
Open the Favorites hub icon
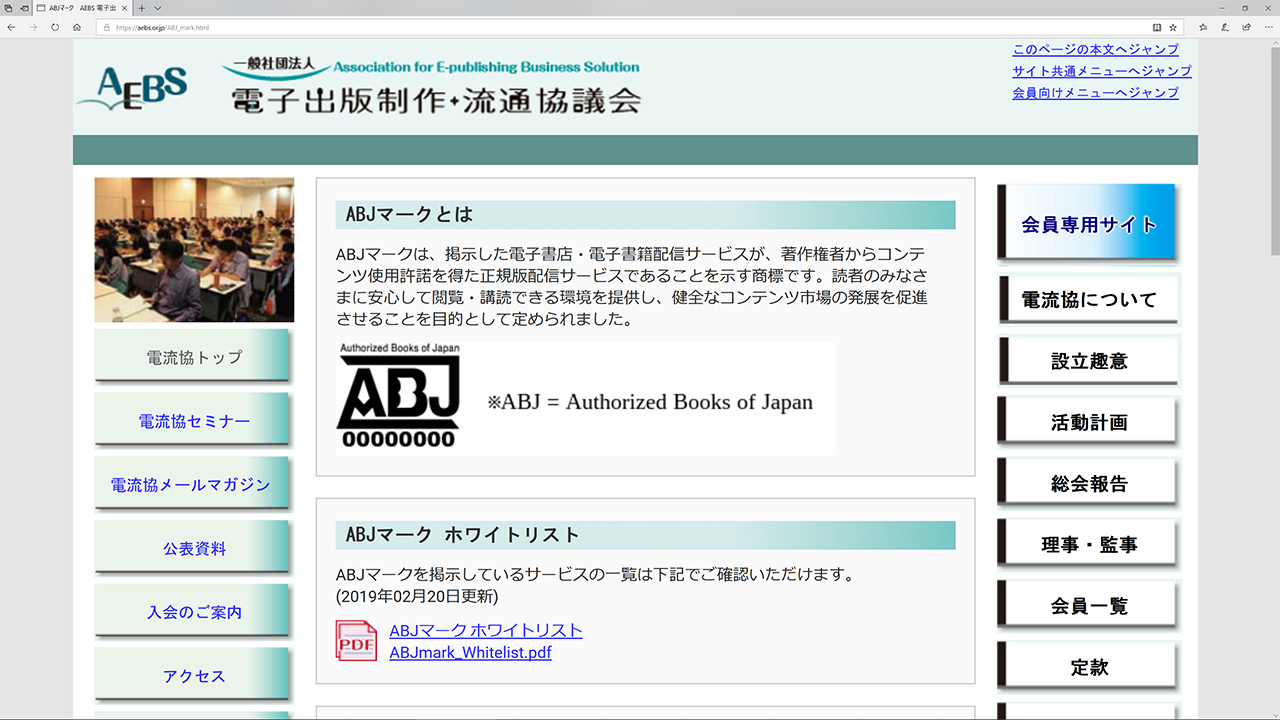(1203, 27)
